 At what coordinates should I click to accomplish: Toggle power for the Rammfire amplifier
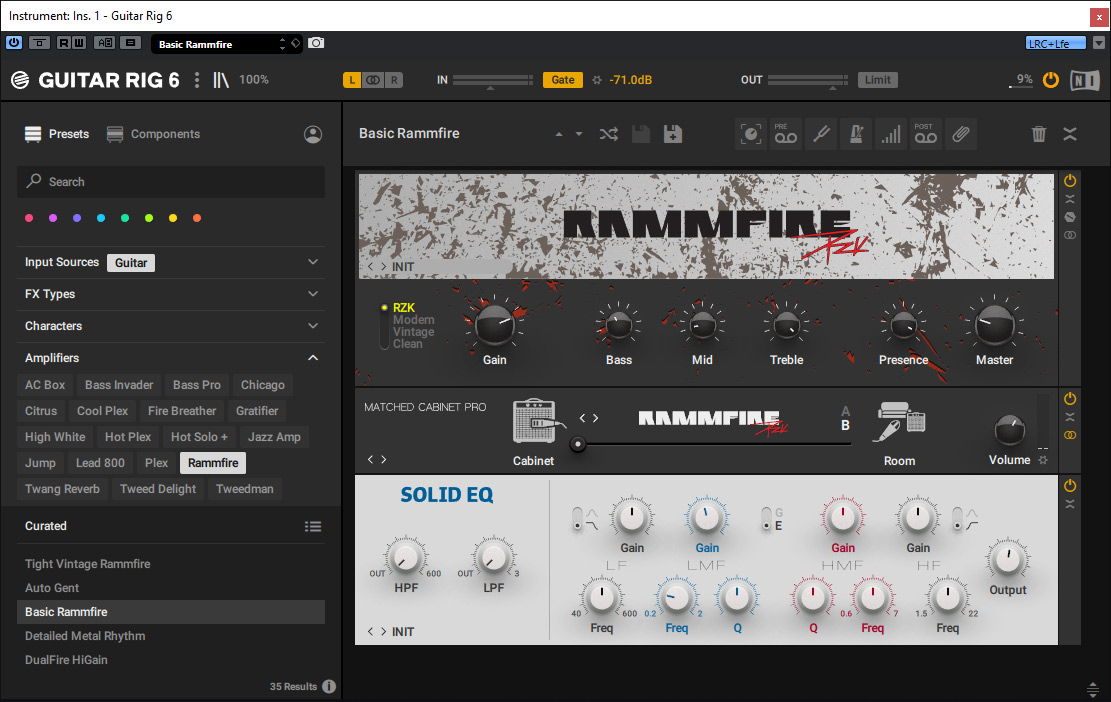tap(1070, 181)
